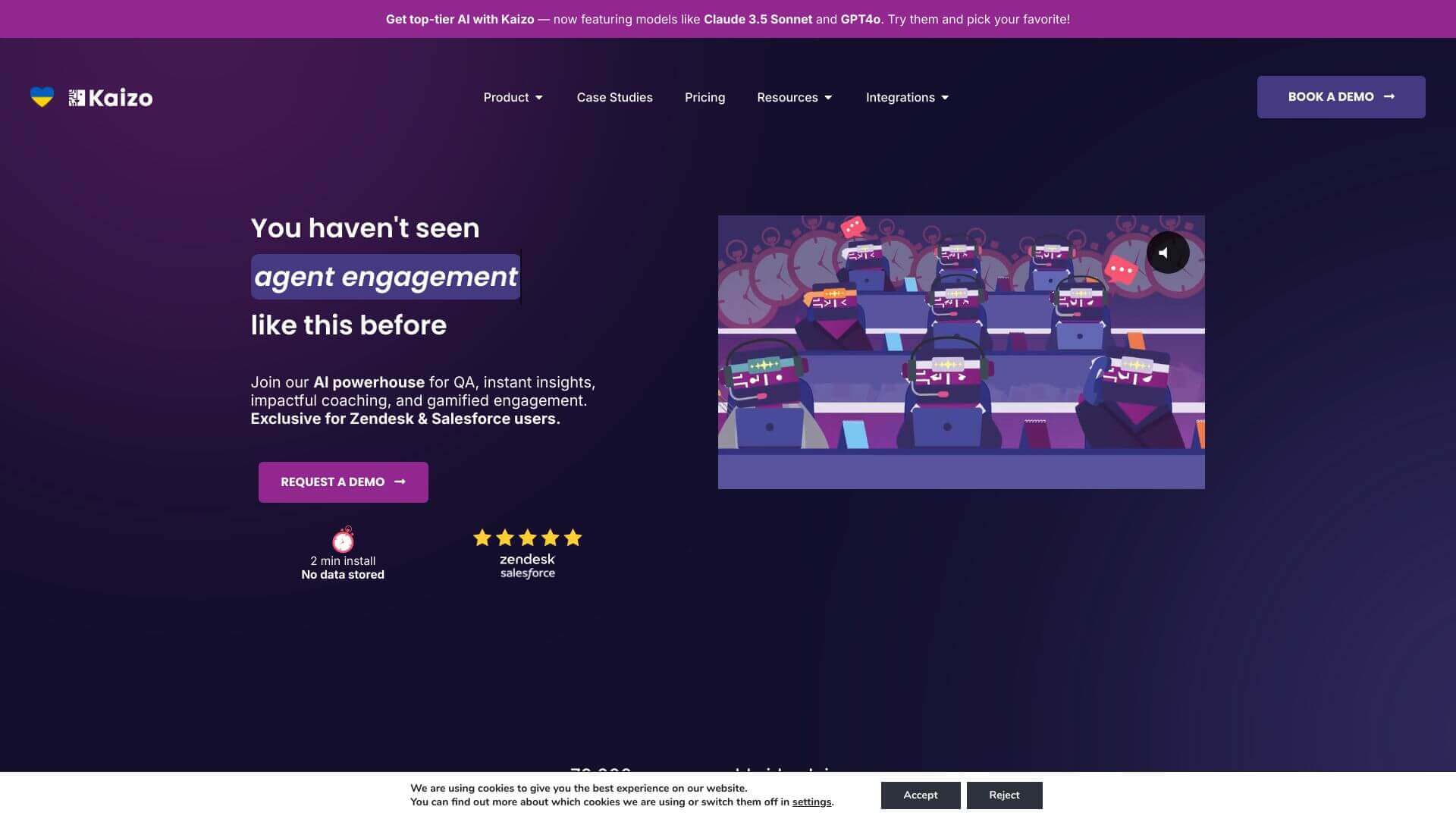Click Request a Demo

click(x=343, y=482)
